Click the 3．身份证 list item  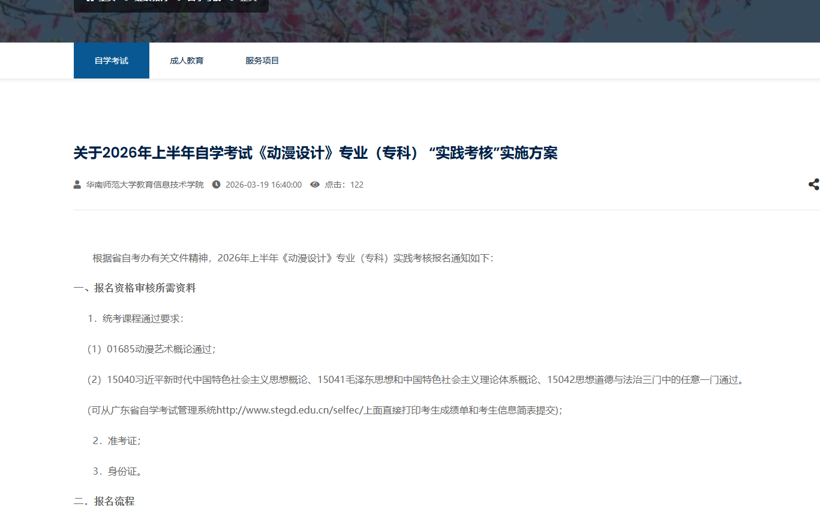117,471
